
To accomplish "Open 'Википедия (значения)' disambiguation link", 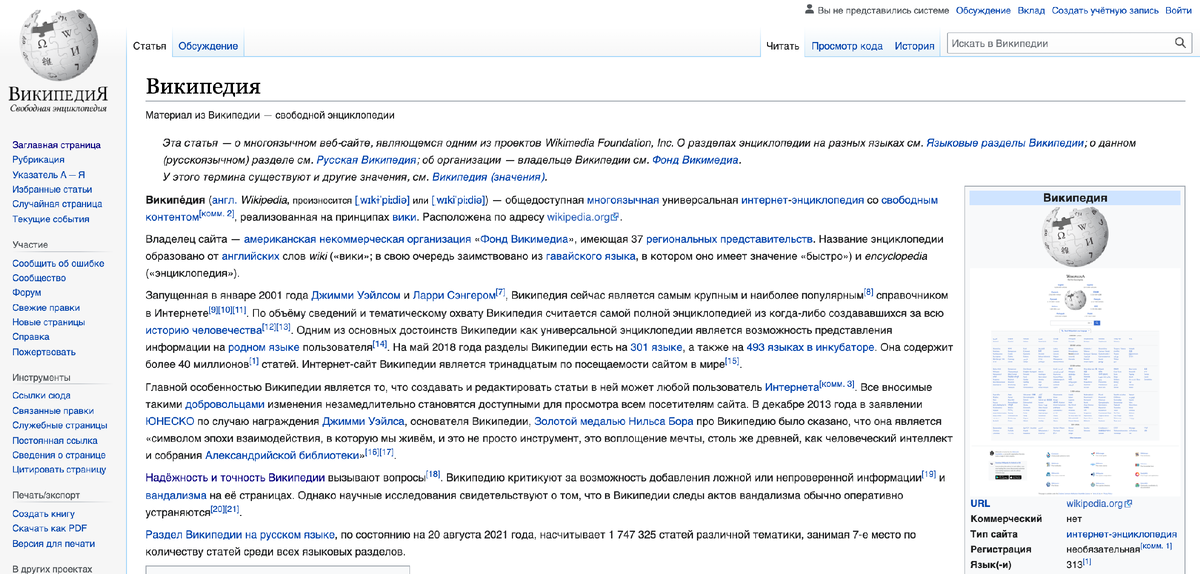I will pos(488,177).
